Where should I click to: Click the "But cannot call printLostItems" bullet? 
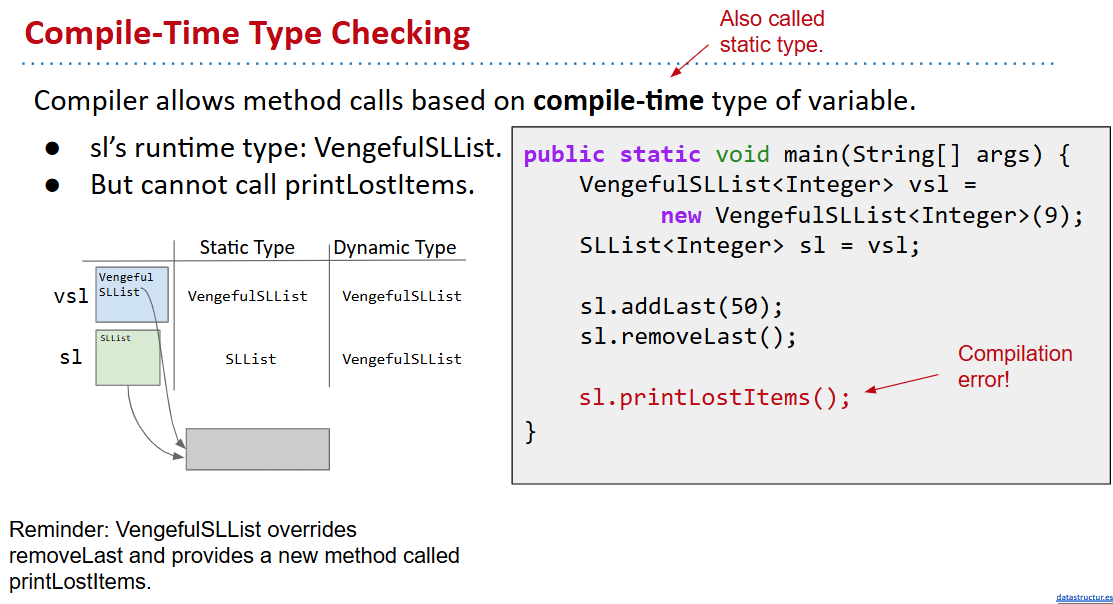click(x=282, y=185)
